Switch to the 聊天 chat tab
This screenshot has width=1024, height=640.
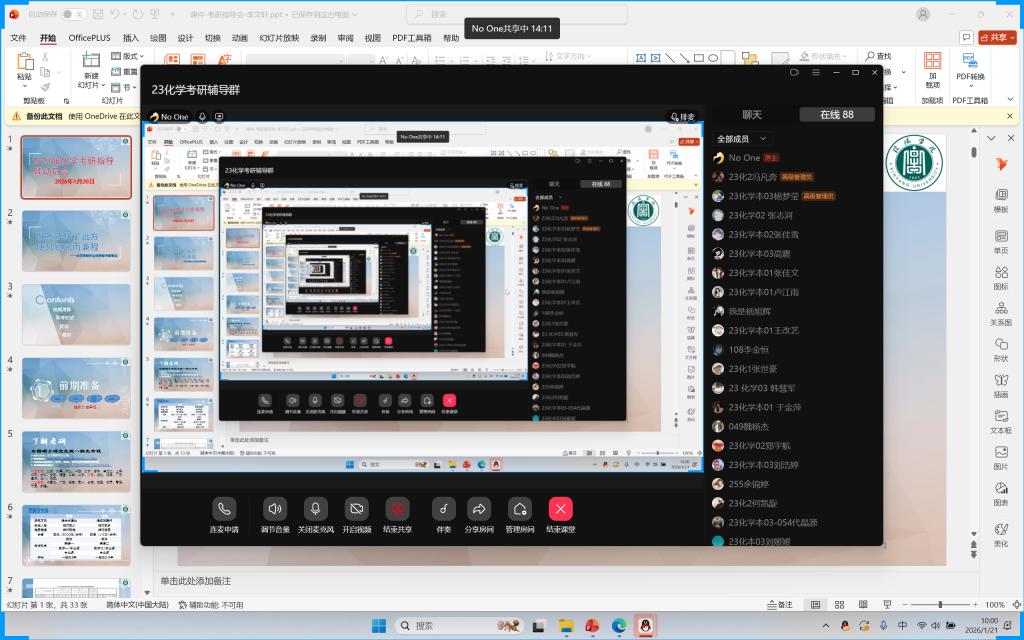[752, 115]
